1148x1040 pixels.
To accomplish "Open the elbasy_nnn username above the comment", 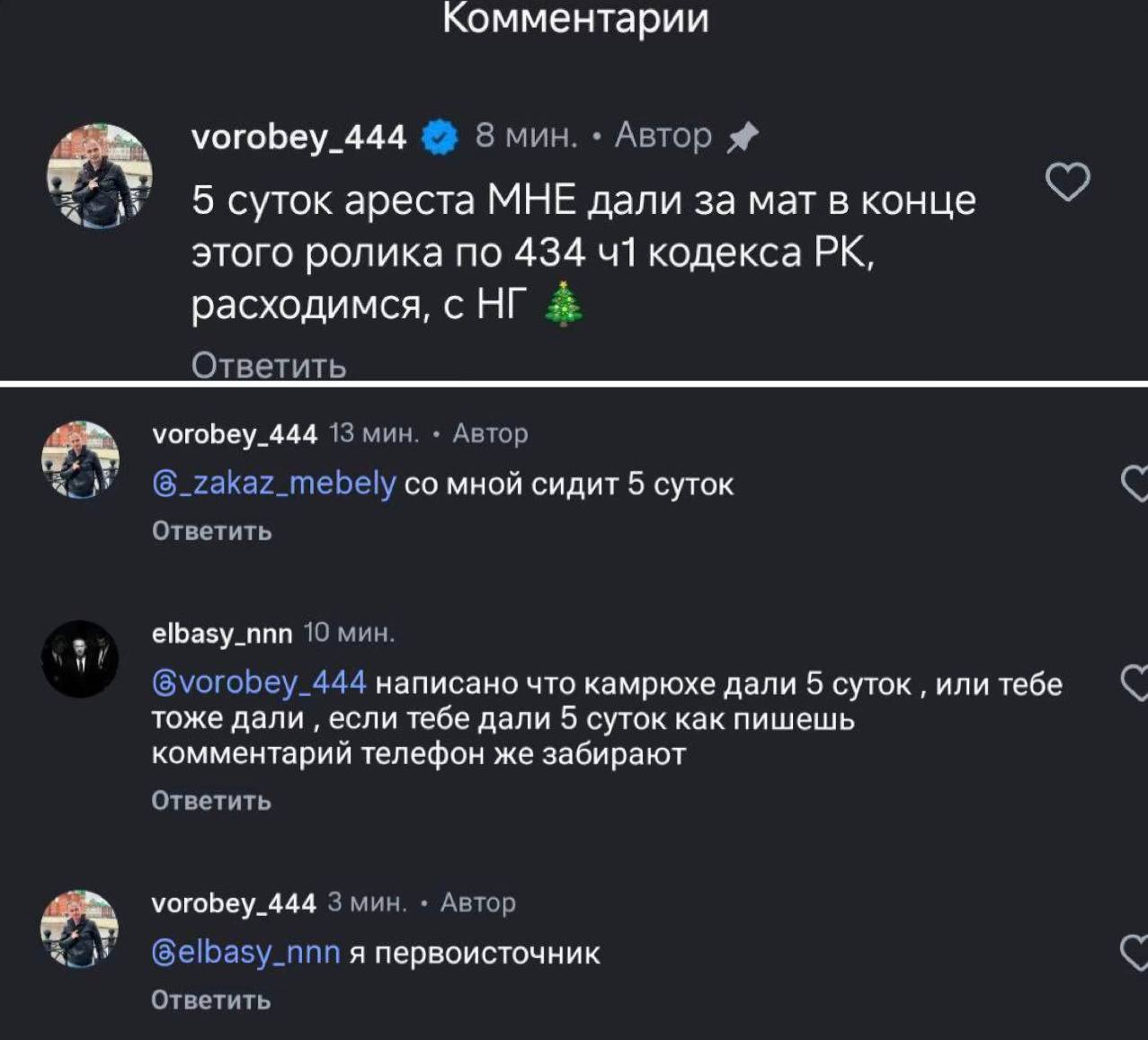I will 222,634.
